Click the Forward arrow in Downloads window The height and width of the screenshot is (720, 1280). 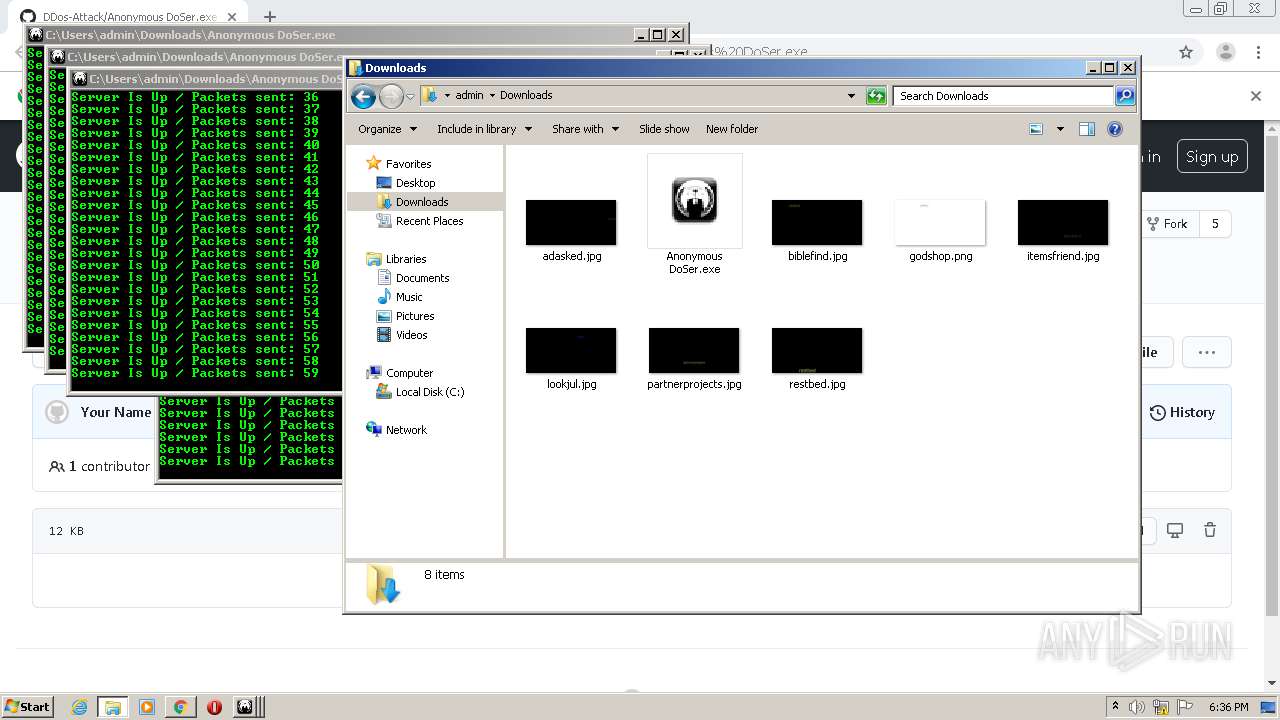tap(391, 96)
